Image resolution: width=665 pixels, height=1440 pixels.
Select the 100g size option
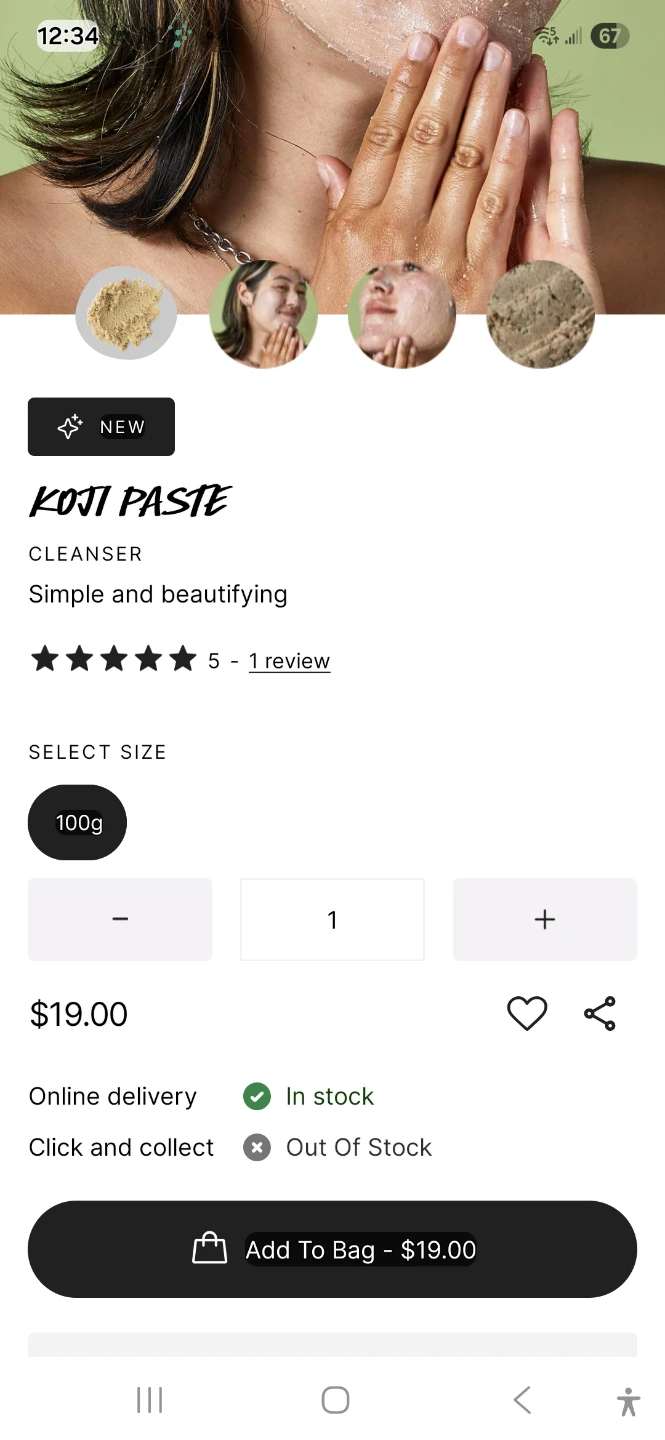[78, 823]
